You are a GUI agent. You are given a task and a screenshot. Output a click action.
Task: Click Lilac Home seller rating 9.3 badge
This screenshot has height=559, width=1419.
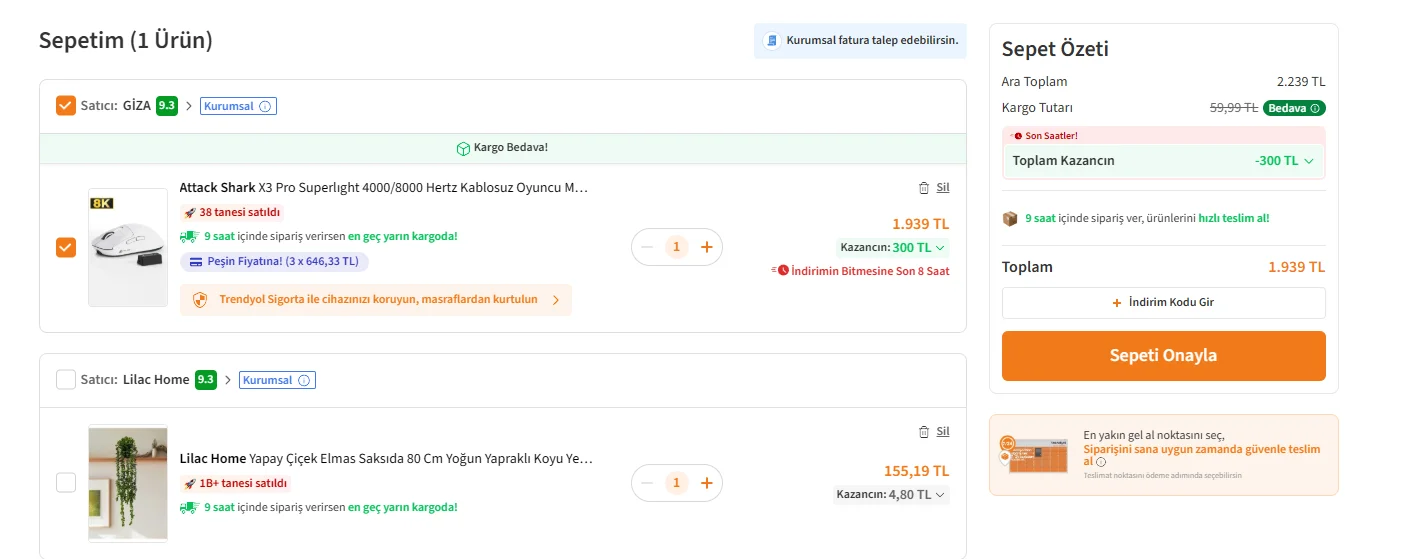206,380
